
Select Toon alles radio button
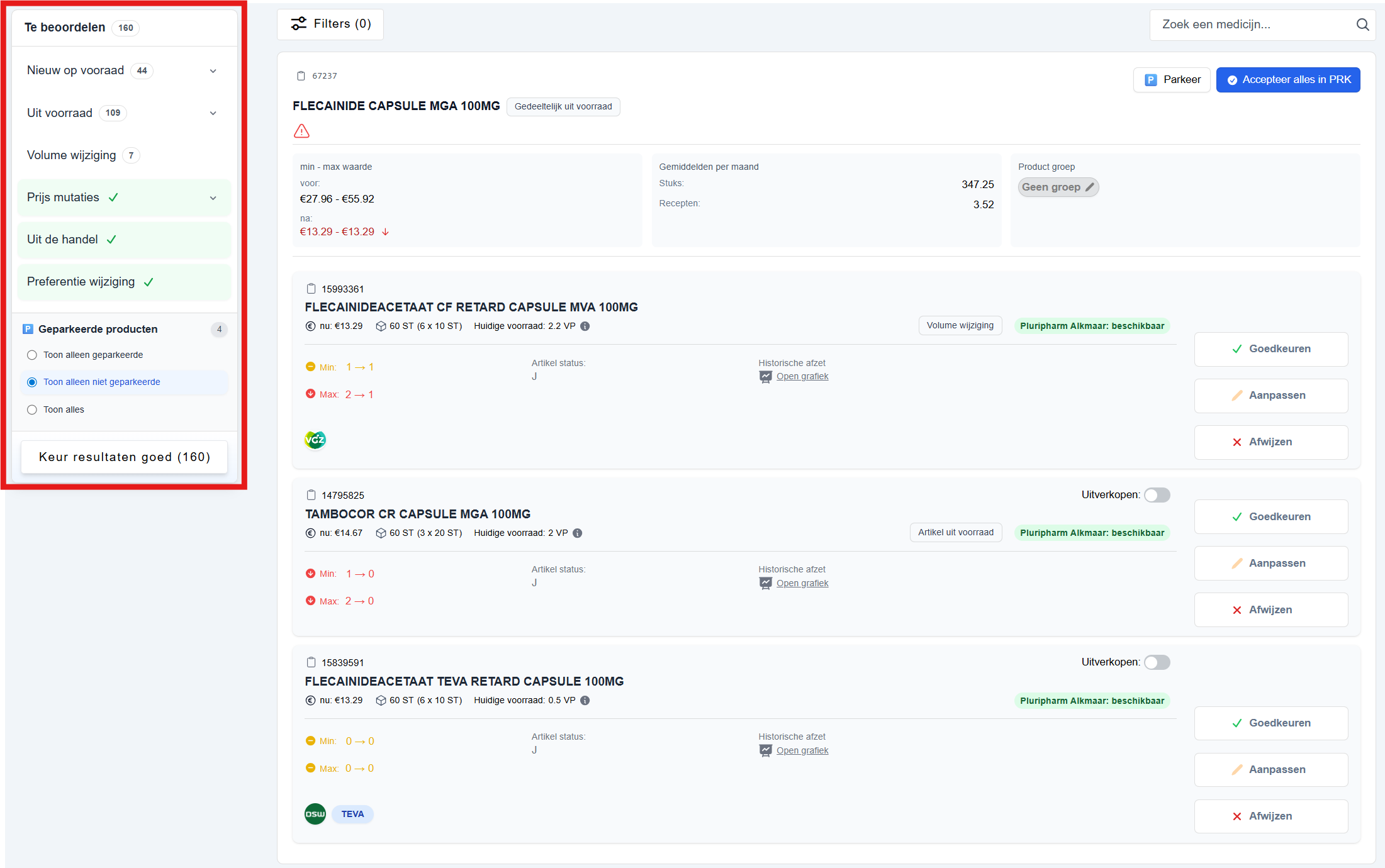pos(32,409)
